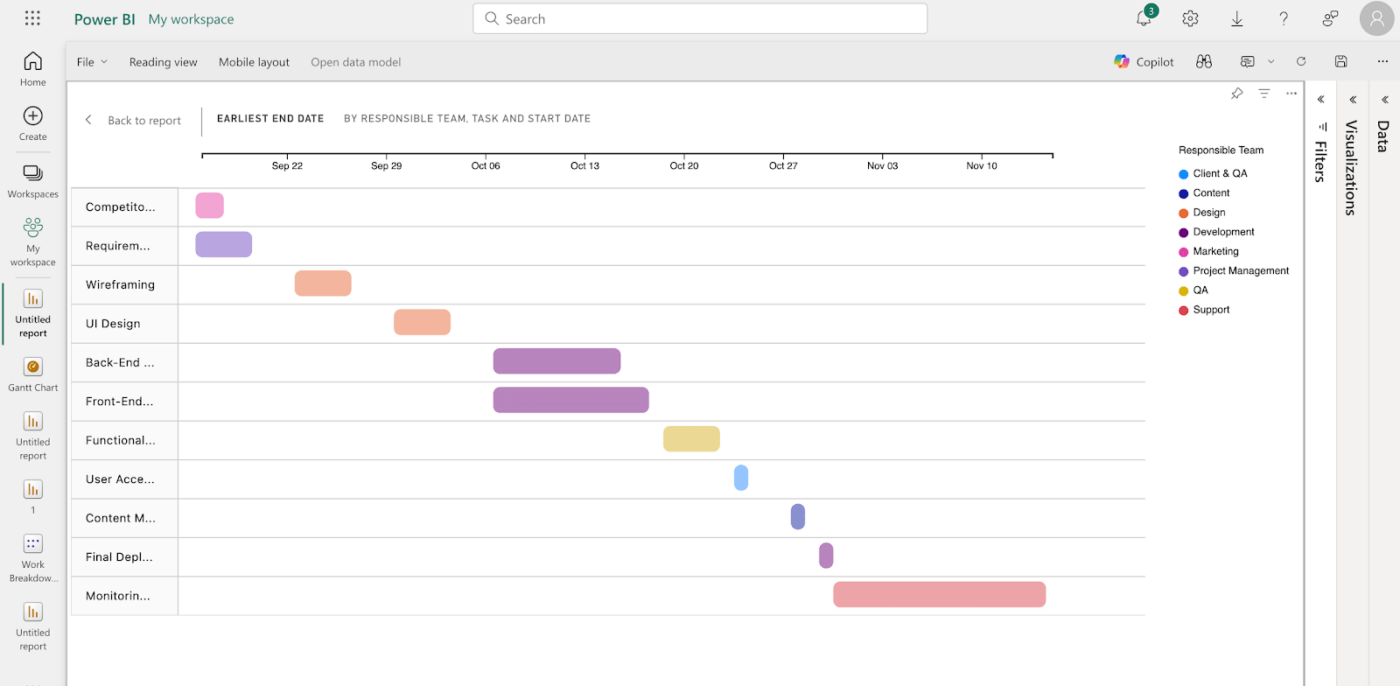
Task: Switch to Mobile layout
Action: click(254, 62)
